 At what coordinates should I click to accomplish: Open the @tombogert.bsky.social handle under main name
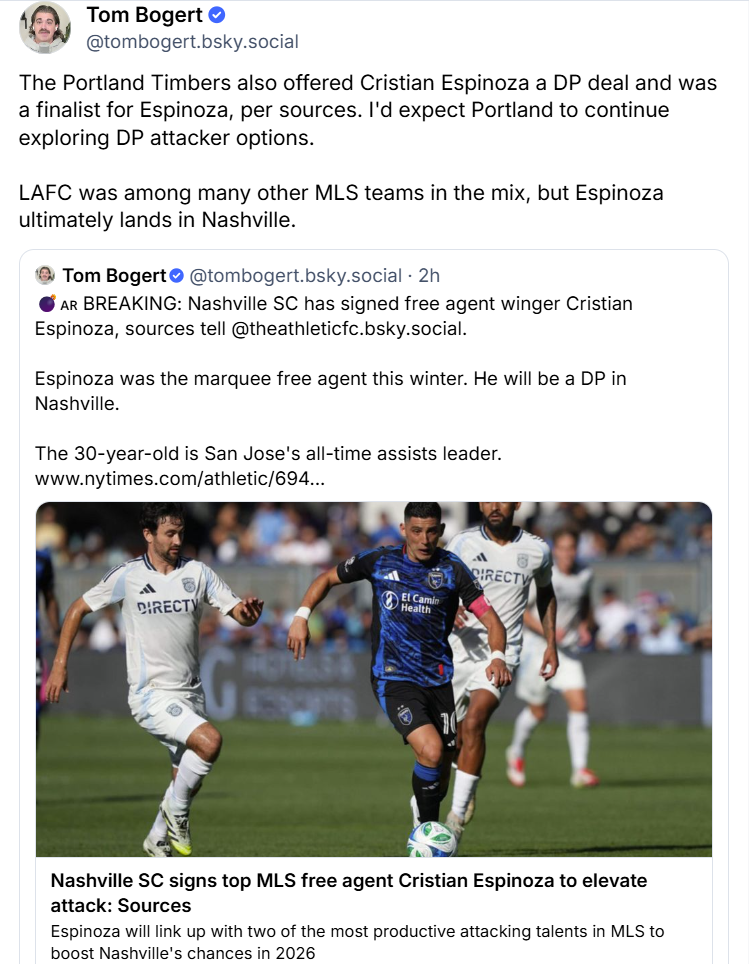[x=192, y=42]
